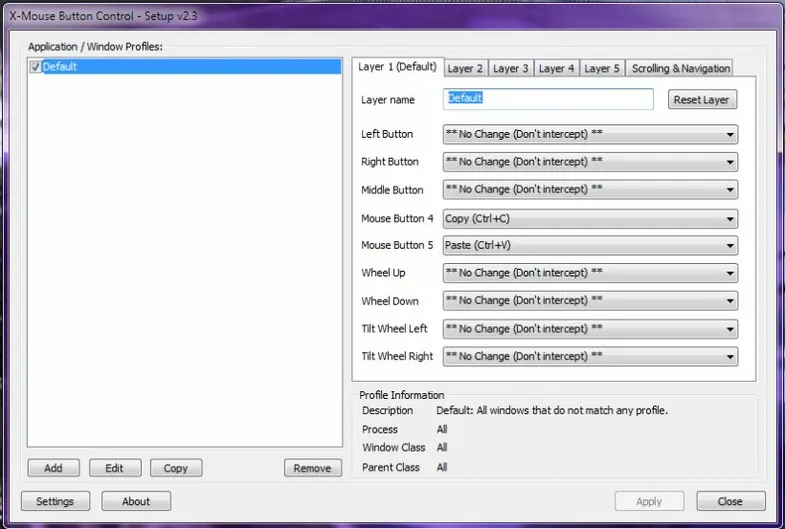Open the About dialog
This screenshot has width=785, height=529.
pos(136,501)
